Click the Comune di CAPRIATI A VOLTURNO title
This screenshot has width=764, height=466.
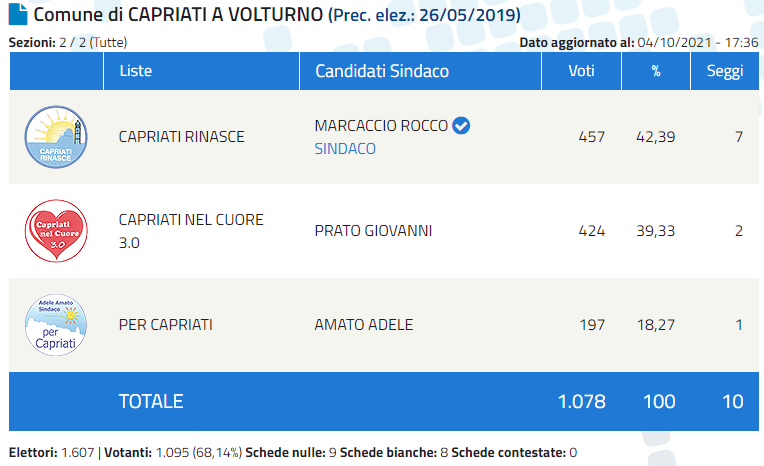pyautogui.click(x=178, y=16)
